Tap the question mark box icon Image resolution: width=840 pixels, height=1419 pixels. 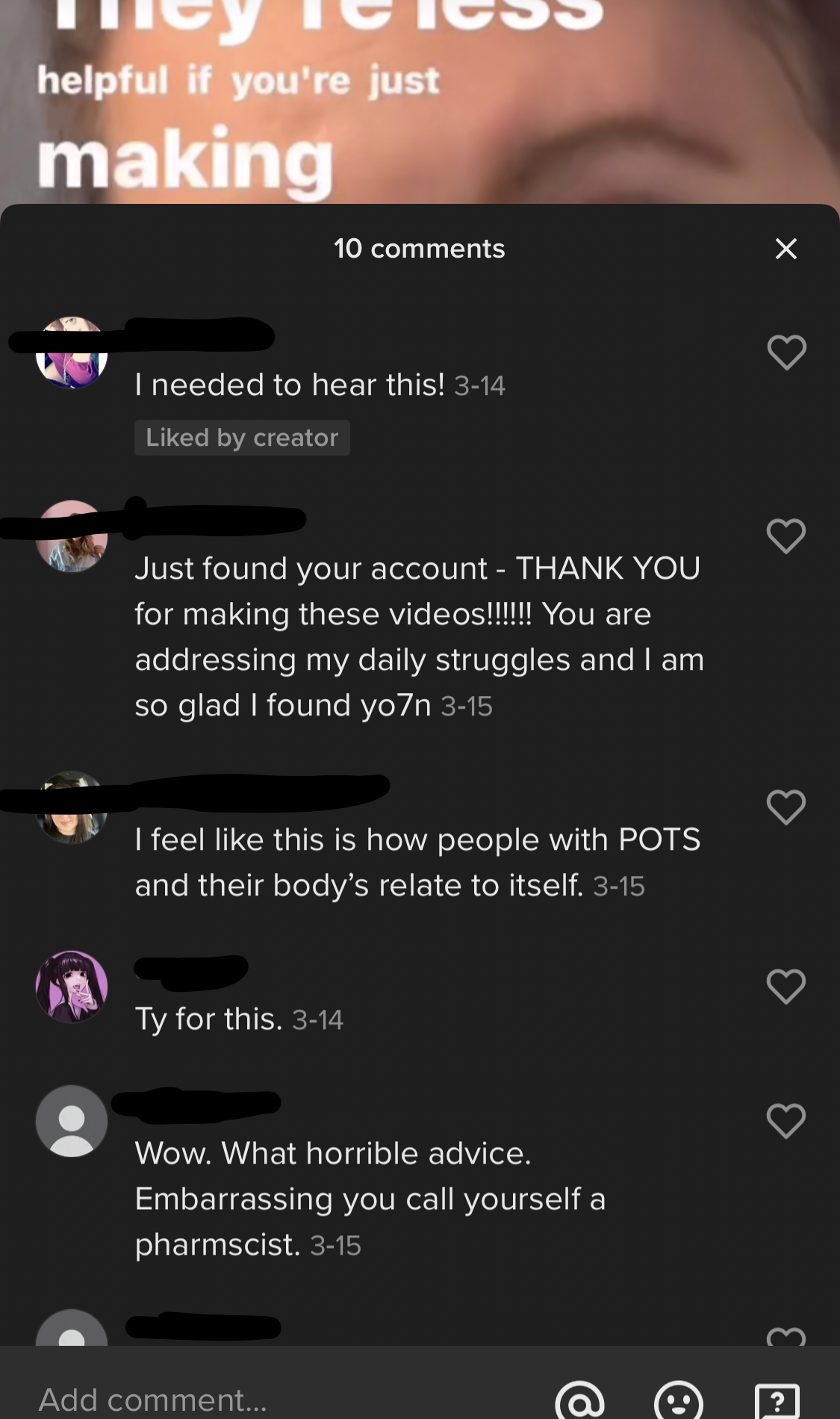coord(777,1401)
